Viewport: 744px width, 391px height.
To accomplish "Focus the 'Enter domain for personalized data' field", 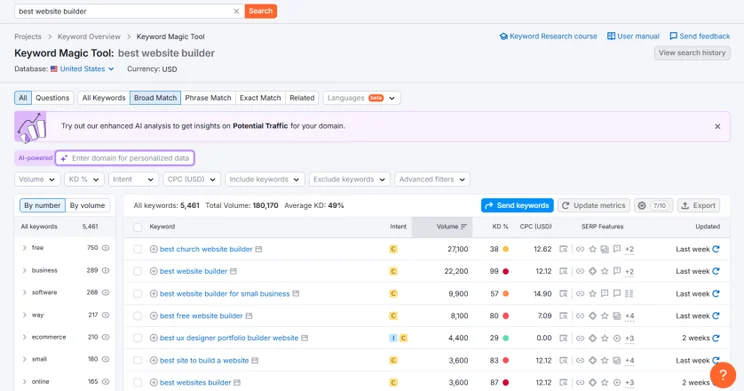I will pyautogui.click(x=125, y=158).
